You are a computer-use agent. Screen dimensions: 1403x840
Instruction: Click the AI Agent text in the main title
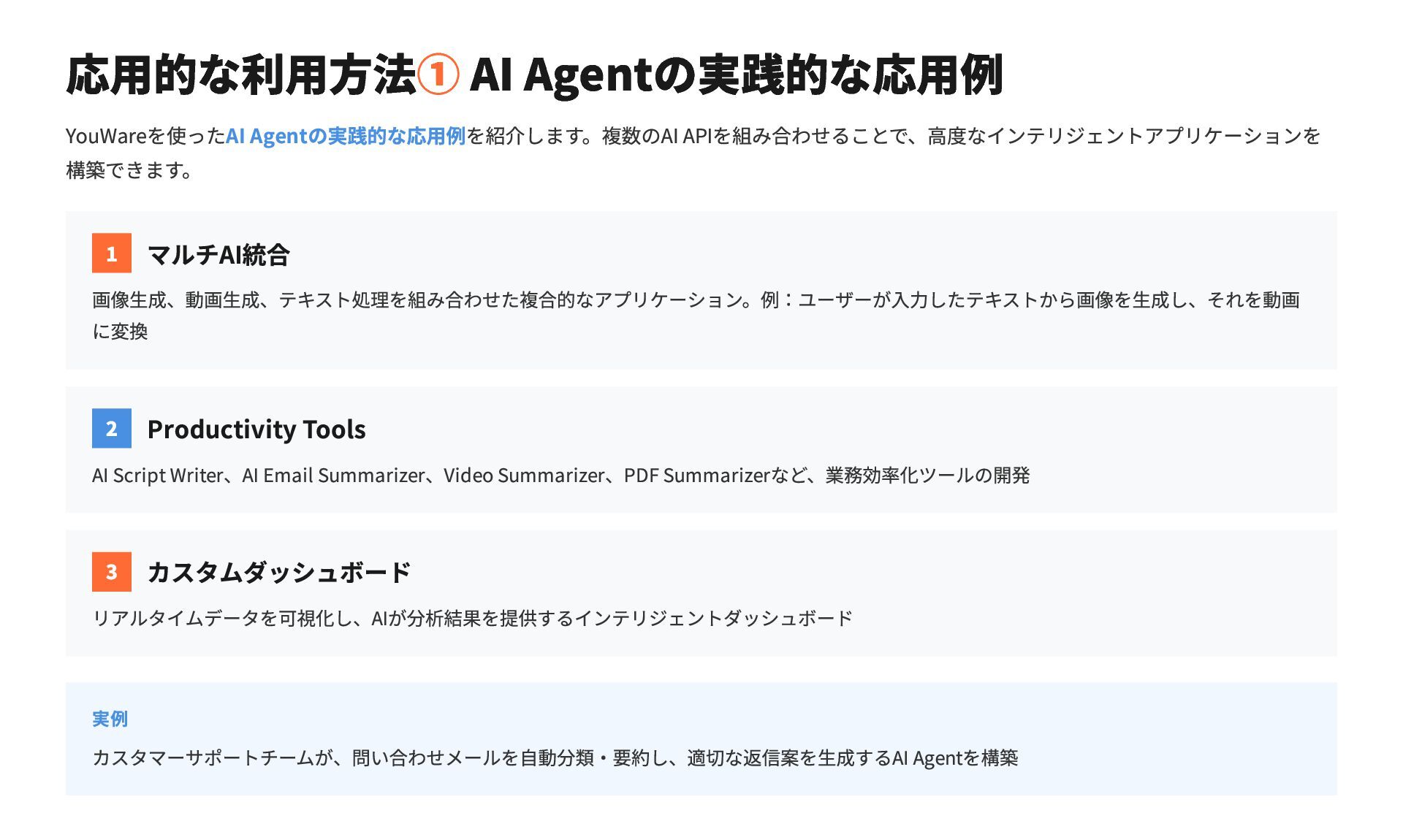560,75
